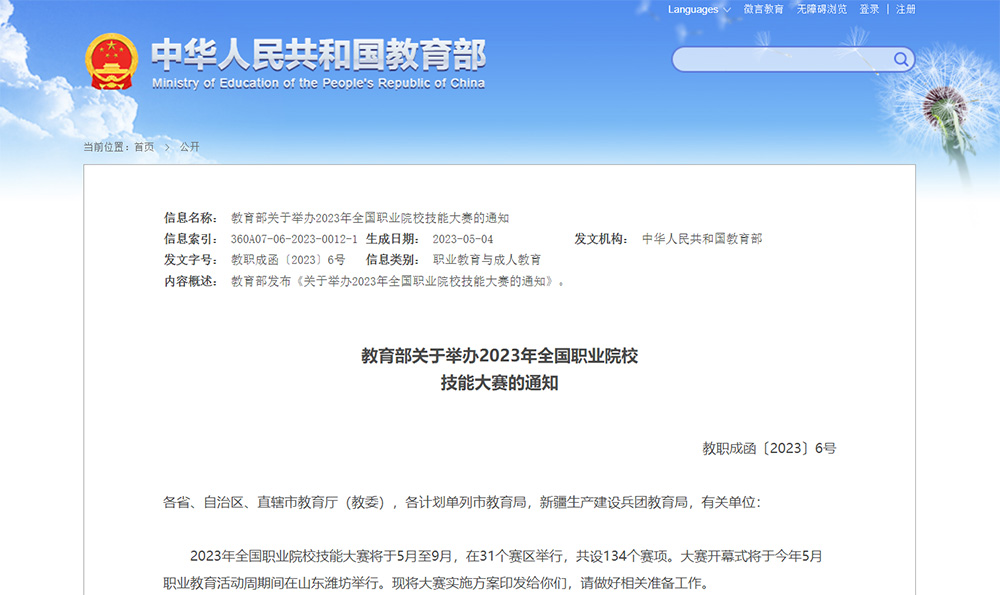This screenshot has width=1000, height=595.
Task: Click the national emblem logo
Action: click(x=112, y=61)
